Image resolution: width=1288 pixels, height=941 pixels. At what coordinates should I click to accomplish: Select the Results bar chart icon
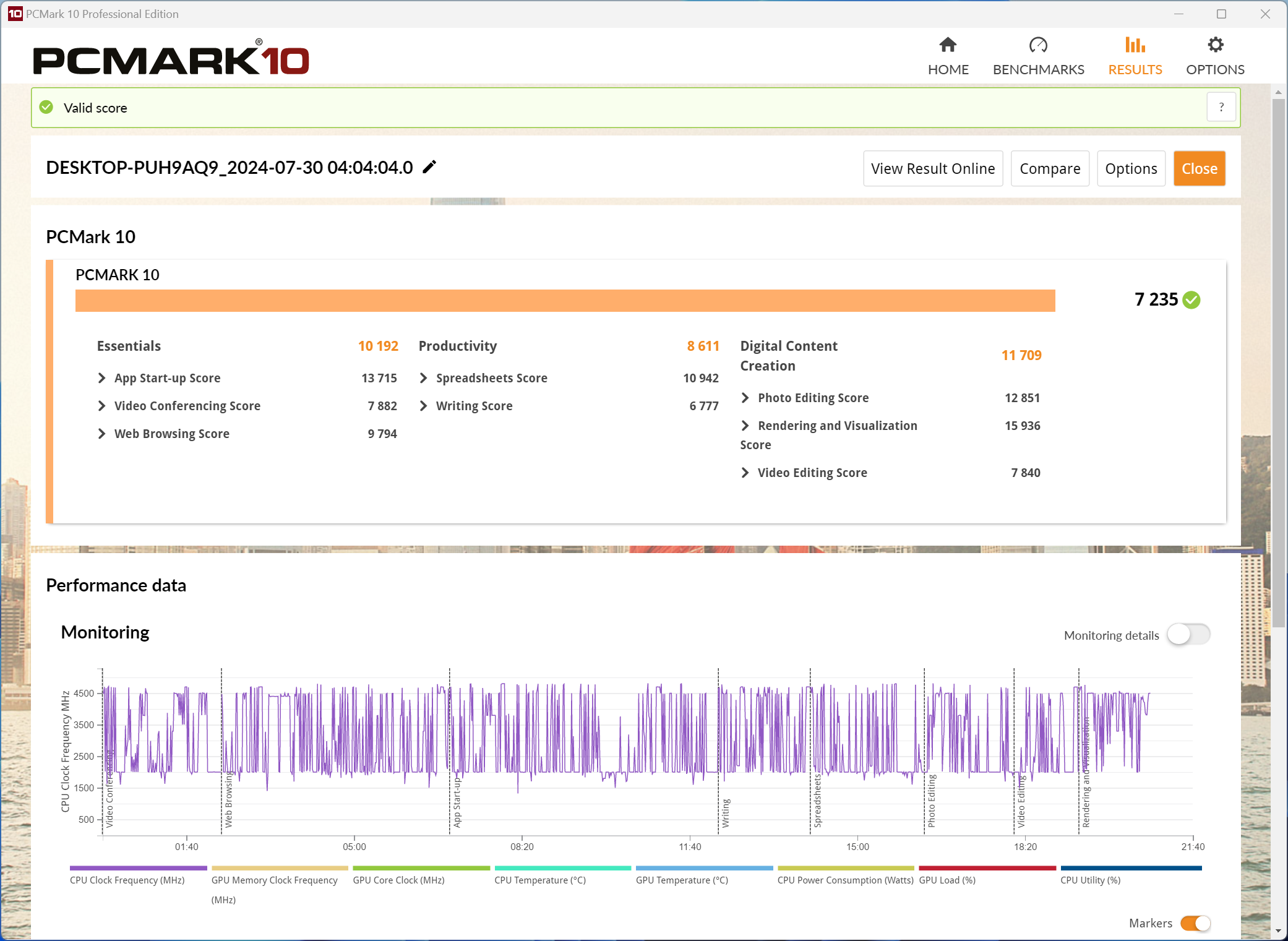(1135, 45)
